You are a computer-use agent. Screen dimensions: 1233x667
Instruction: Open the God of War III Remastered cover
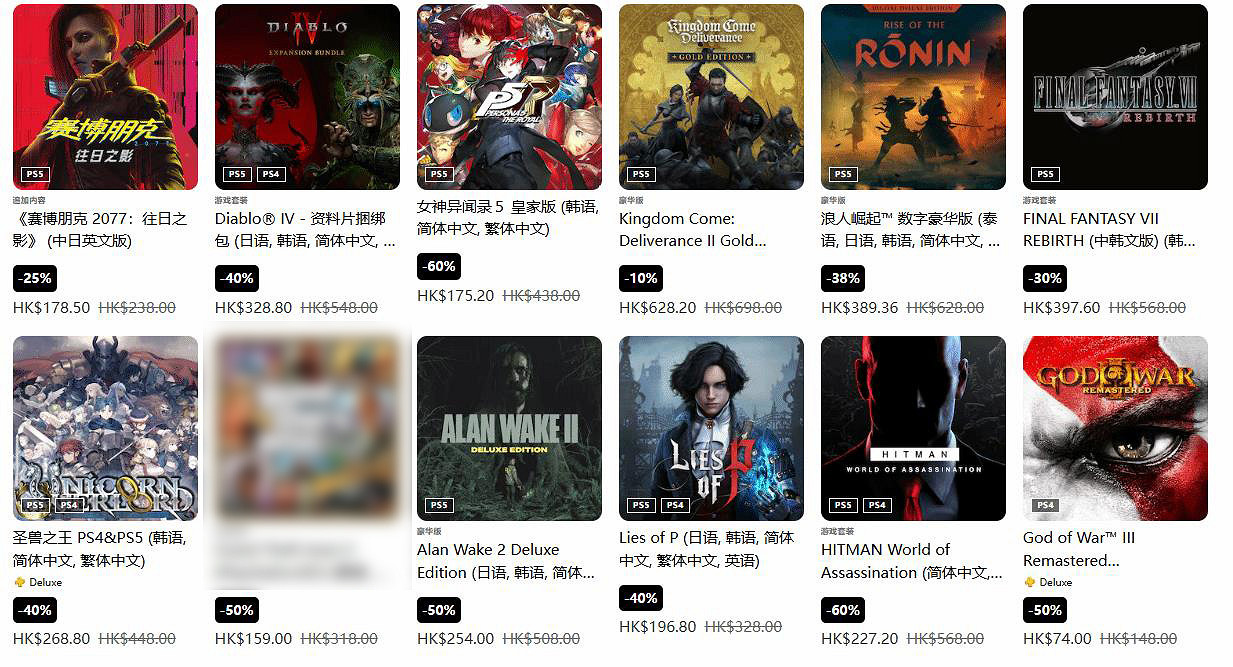pos(1115,428)
